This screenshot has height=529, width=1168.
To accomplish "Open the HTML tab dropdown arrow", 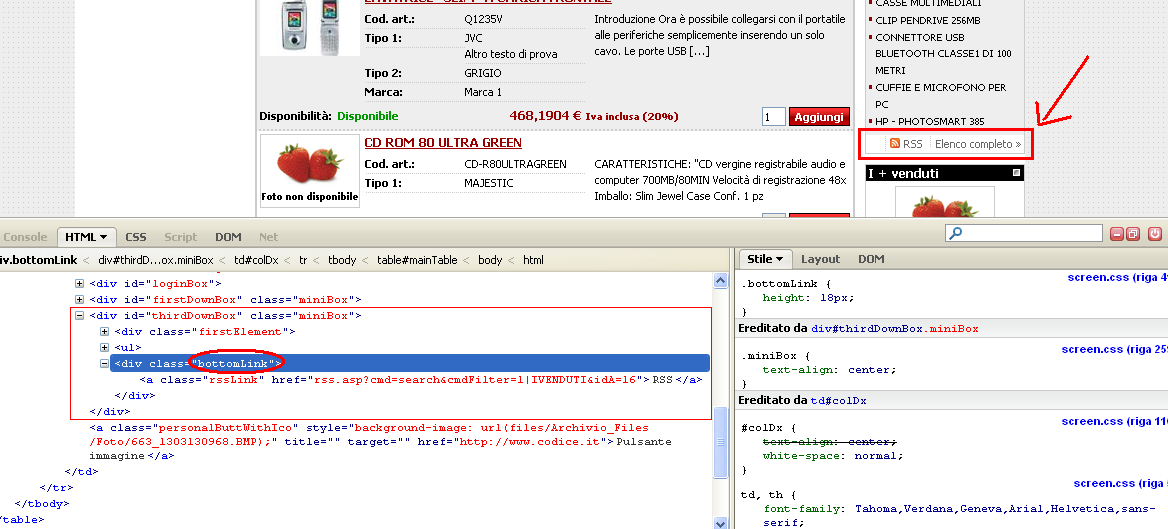I will [x=103, y=238].
